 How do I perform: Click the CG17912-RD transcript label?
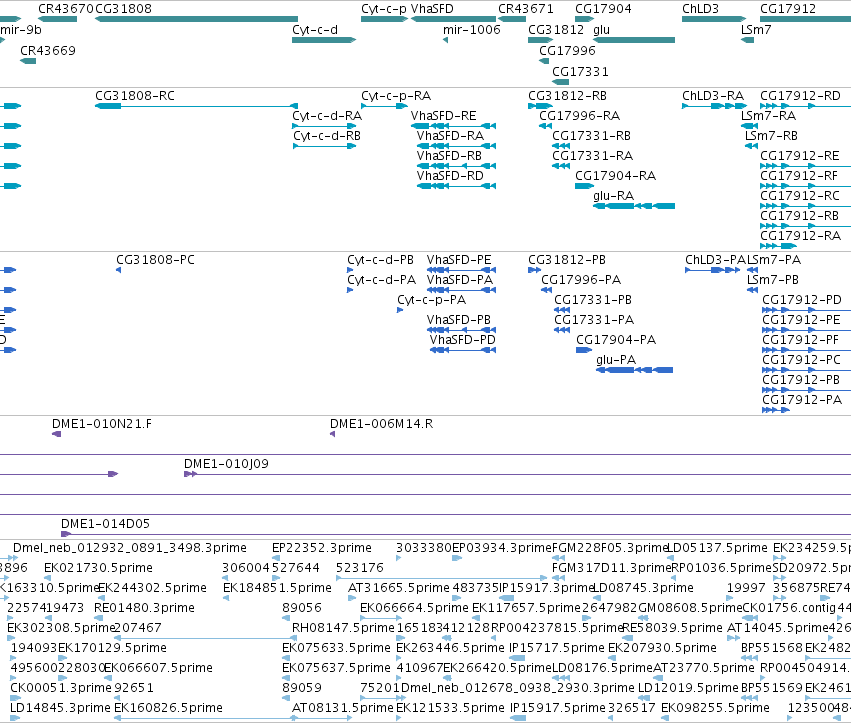[x=800, y=96]
